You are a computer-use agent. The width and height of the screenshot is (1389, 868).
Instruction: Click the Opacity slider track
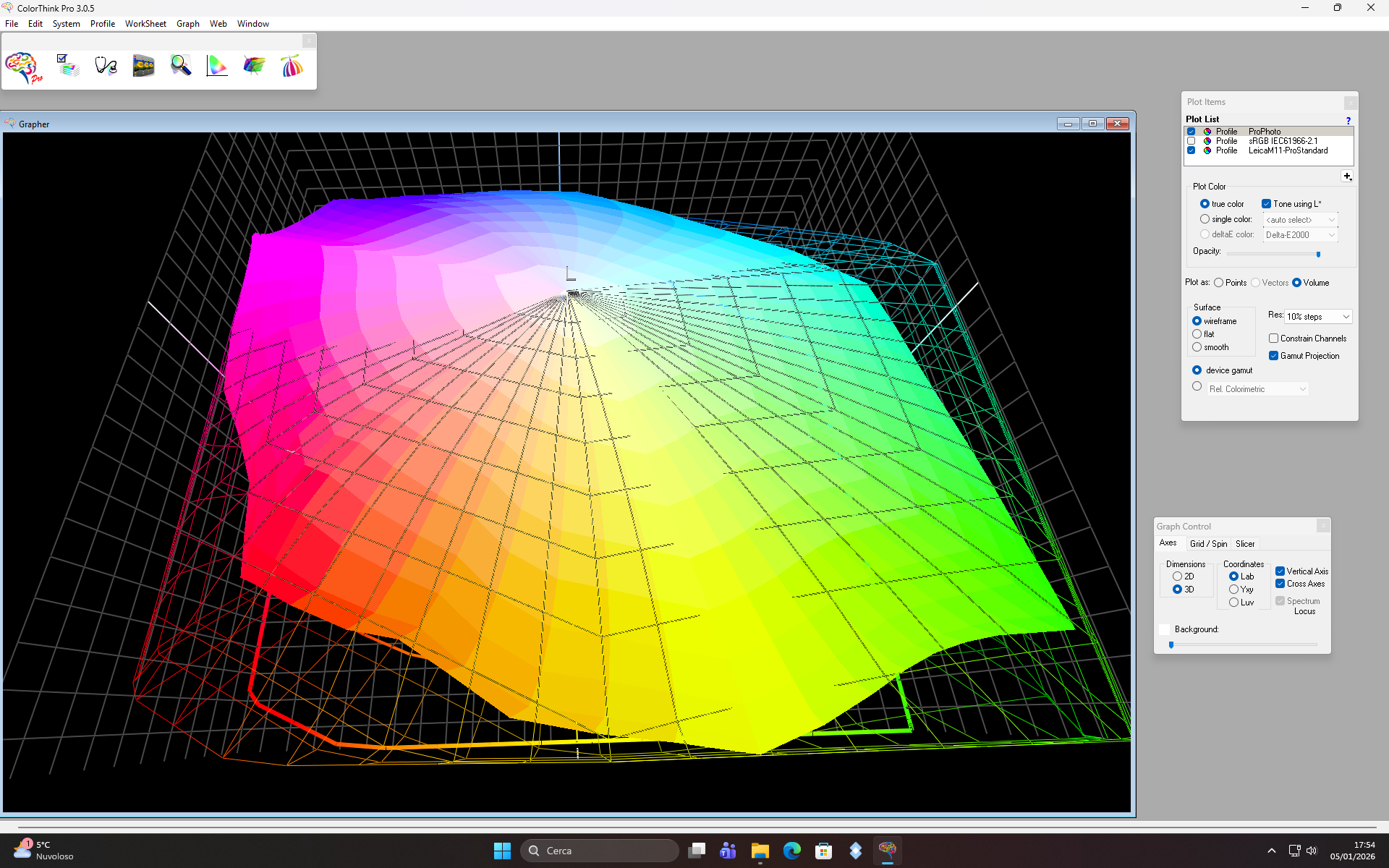[1270, 255]
